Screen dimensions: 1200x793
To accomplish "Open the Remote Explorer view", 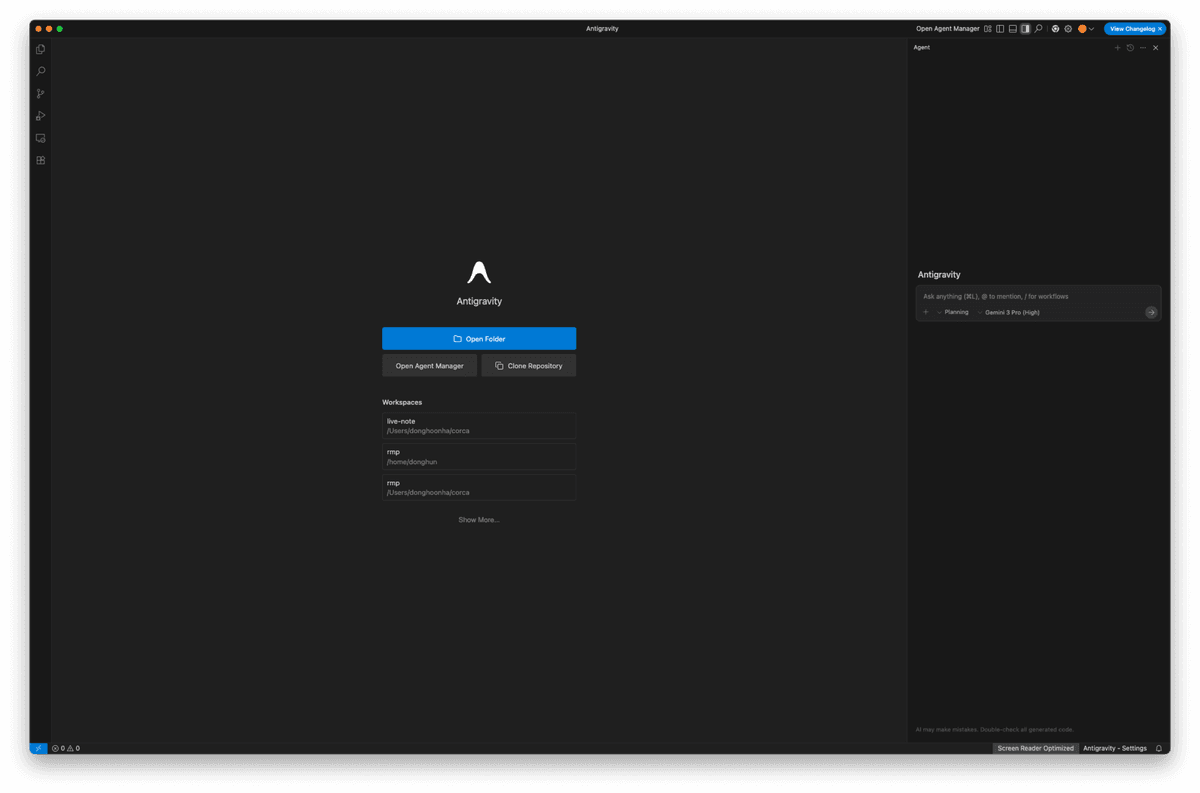I will click(40, 138).
